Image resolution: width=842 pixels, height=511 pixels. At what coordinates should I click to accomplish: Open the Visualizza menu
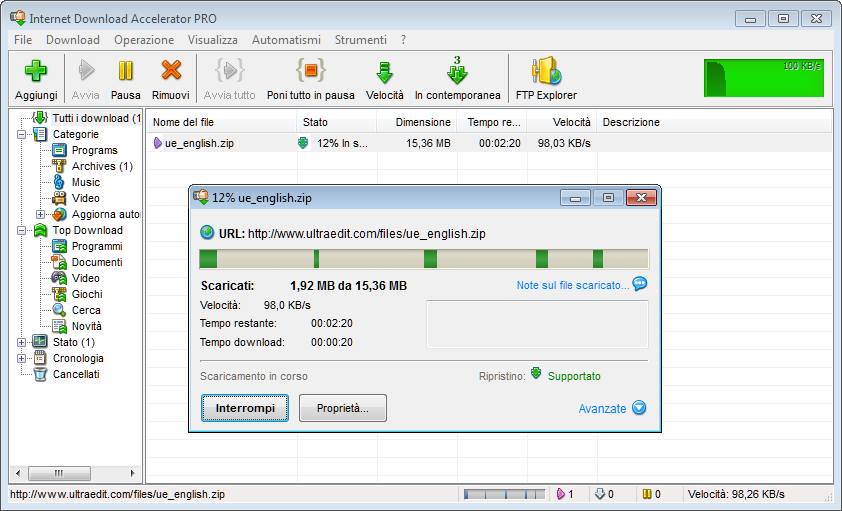213,40
